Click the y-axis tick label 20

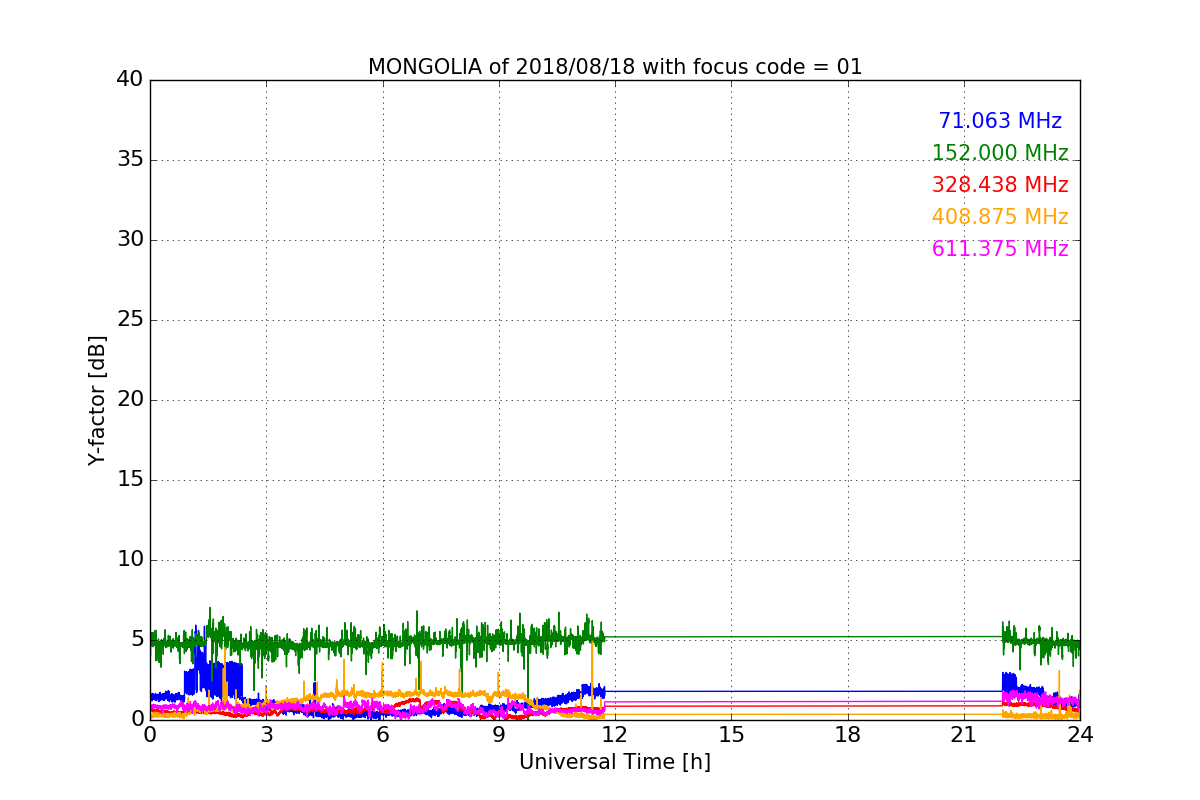point(130,400)
